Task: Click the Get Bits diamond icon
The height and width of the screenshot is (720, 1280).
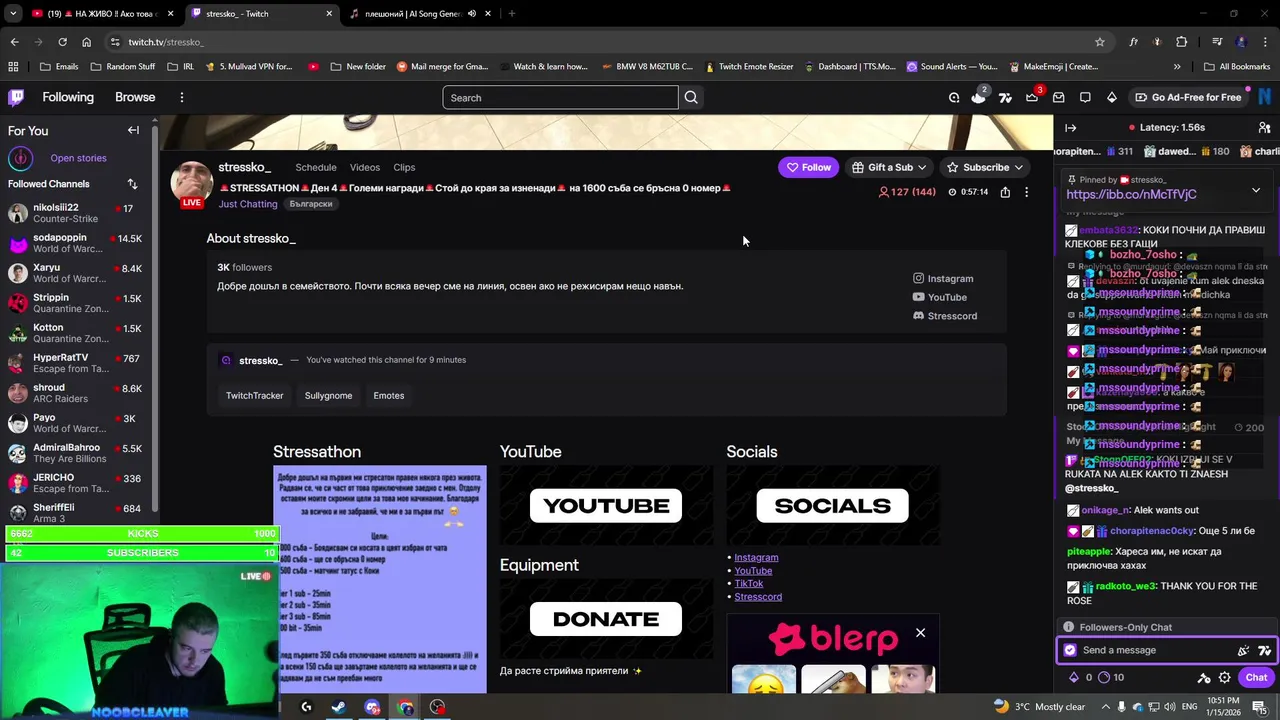Action: click(x=1111, y=97)
